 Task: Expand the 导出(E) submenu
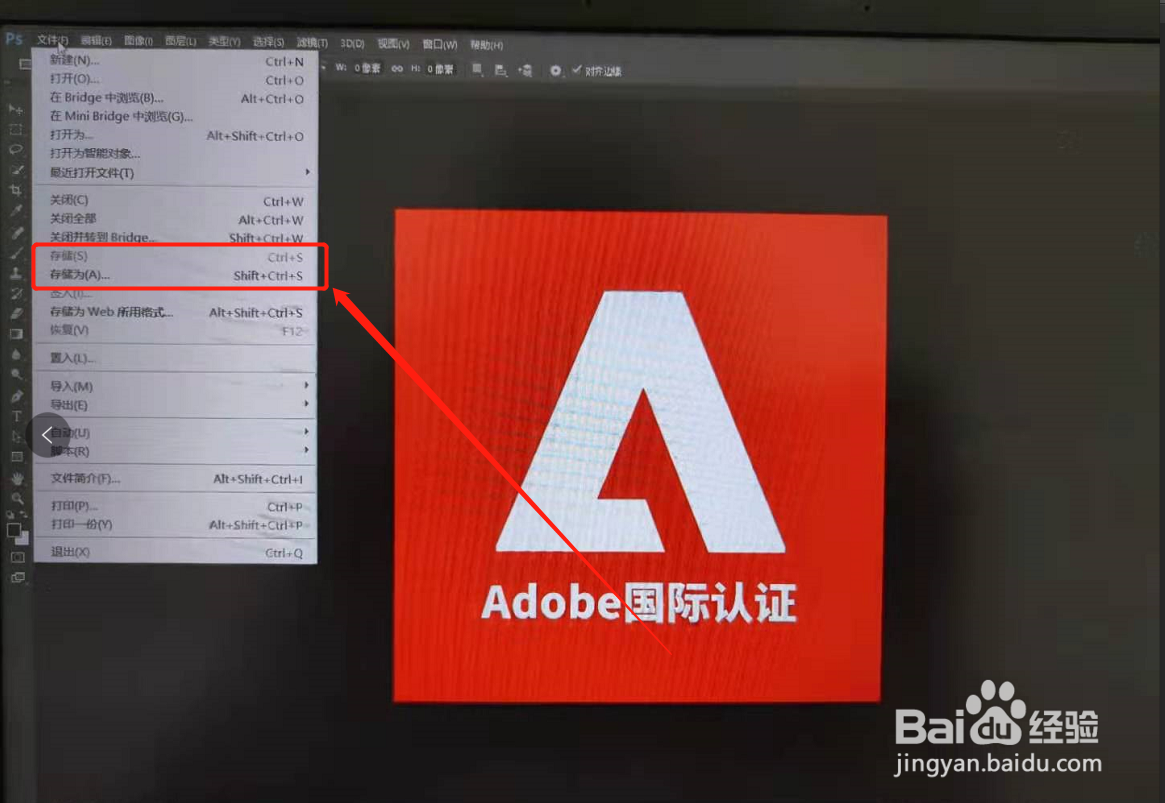coord(306,403)
